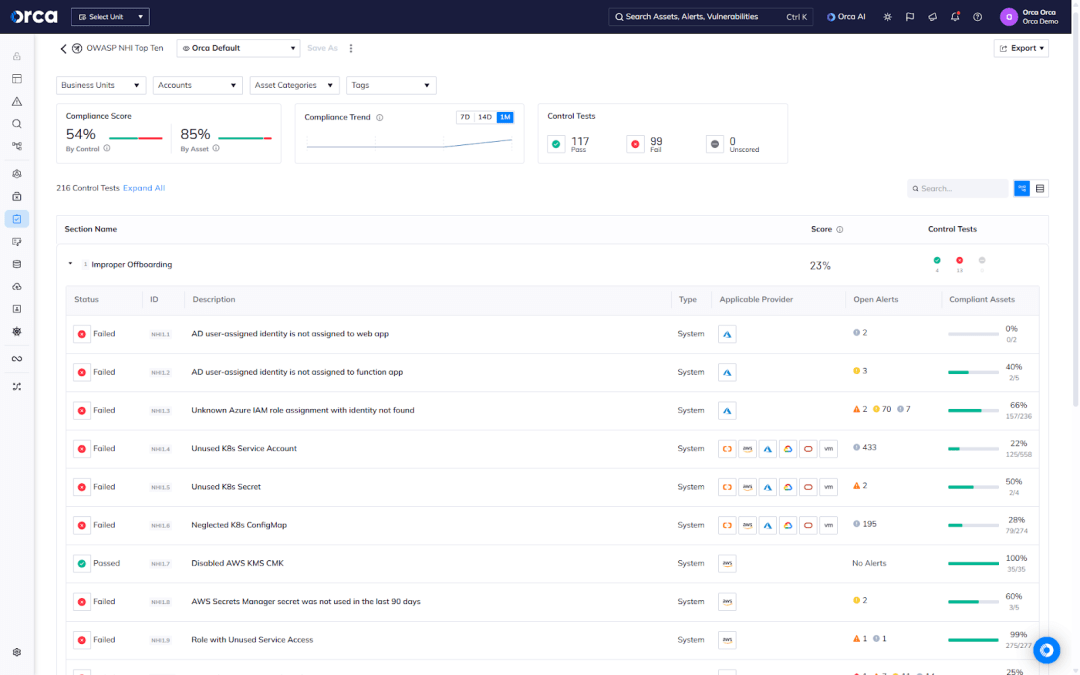Switch to grouped tree view
Viewport: 1080px width, 675px height.
(x=1021, y=188)
